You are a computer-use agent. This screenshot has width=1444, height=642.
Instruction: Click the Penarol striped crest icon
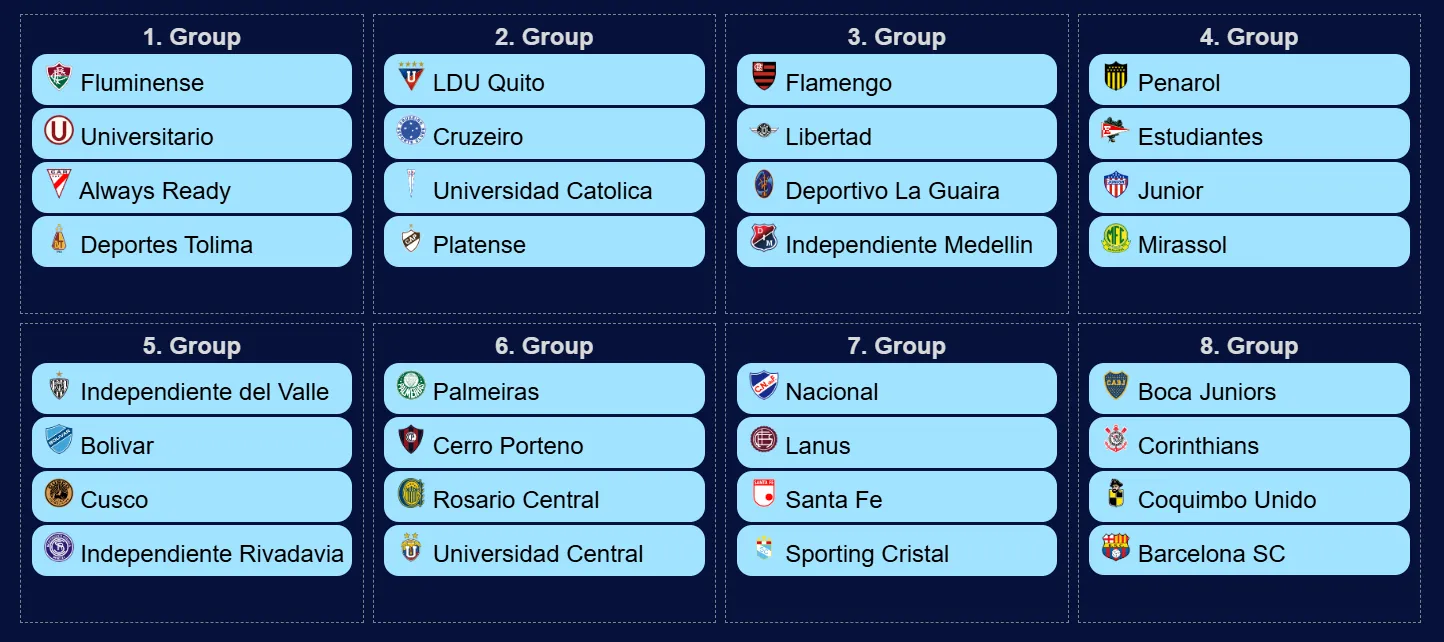(x=1116, y=77)
